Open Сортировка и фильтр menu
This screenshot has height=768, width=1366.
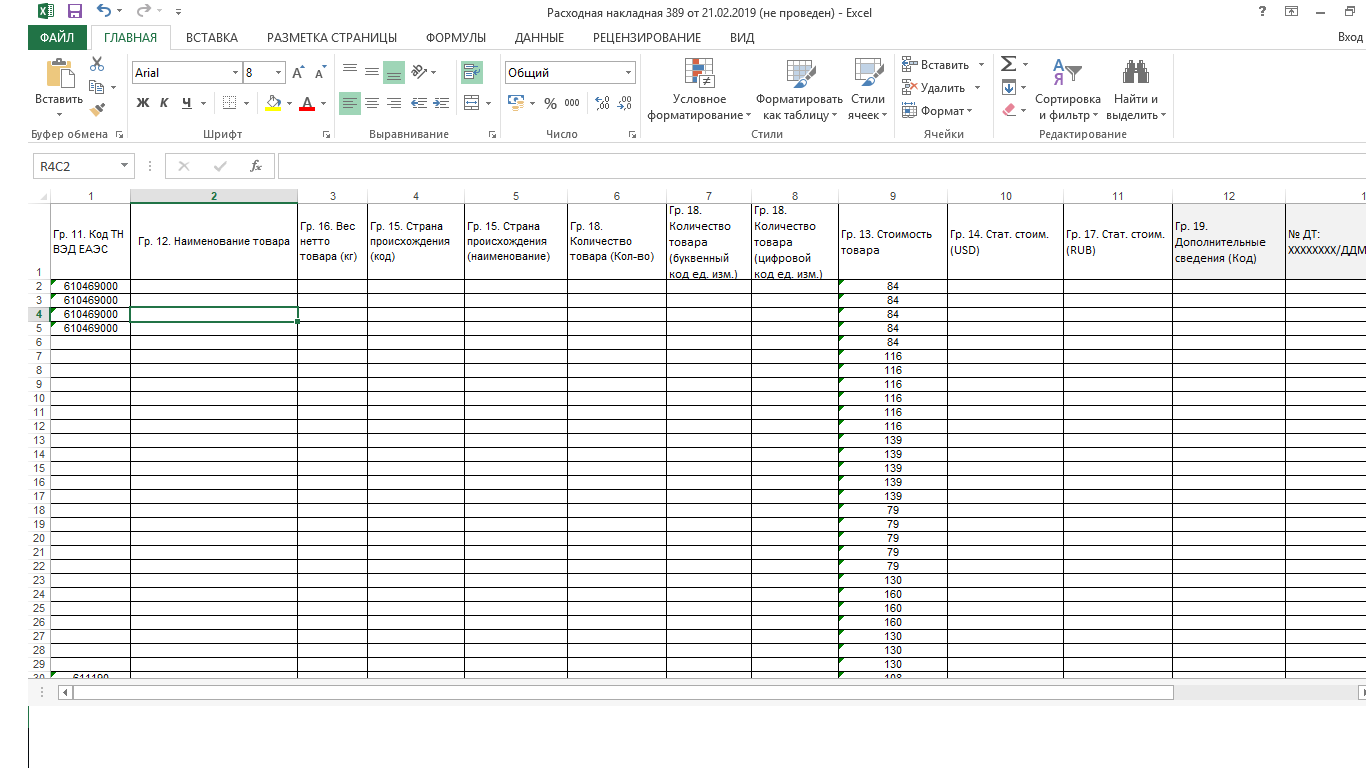[1067, 89]
